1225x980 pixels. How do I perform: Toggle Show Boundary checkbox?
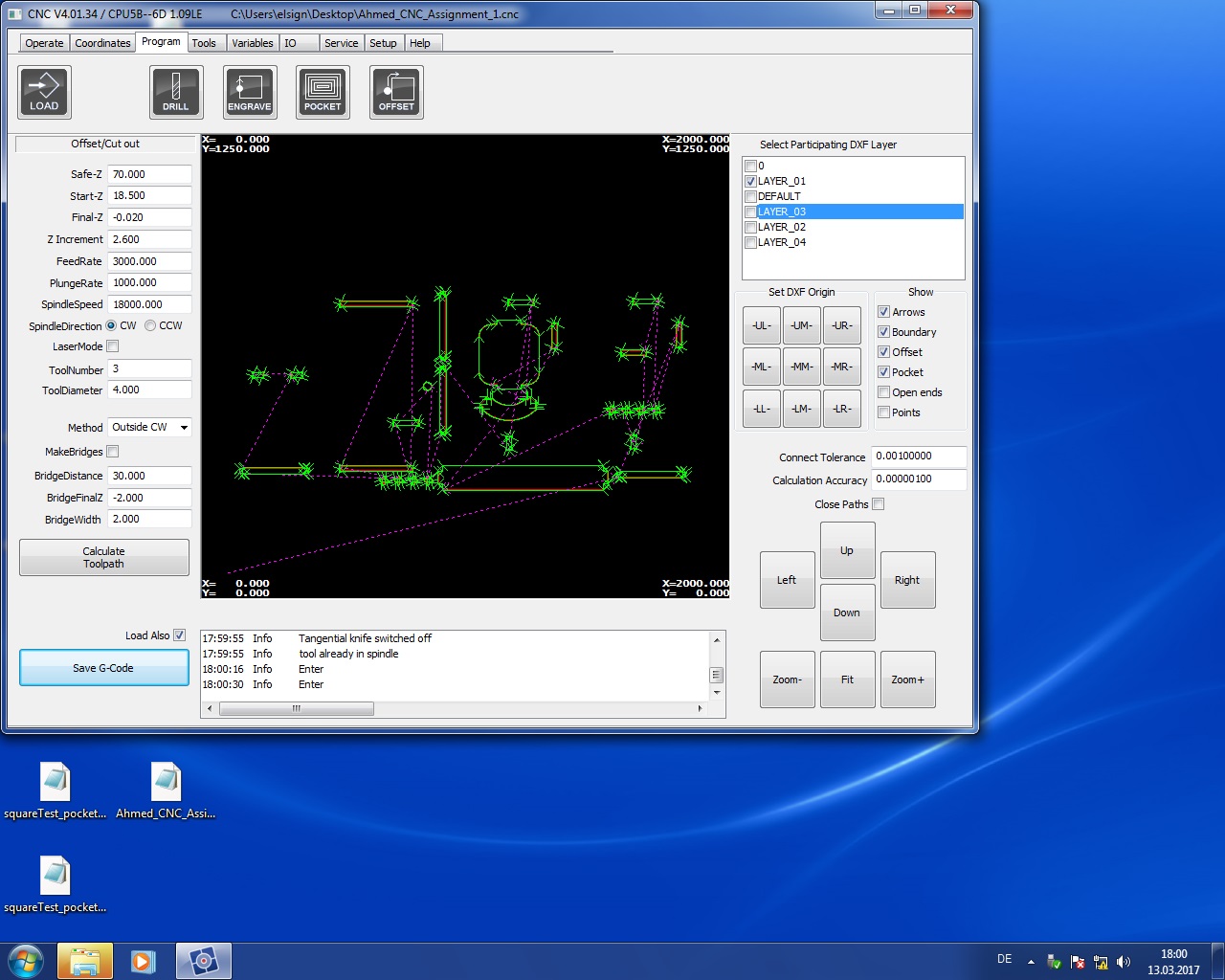pyautogui.click(x=884, y=332)
